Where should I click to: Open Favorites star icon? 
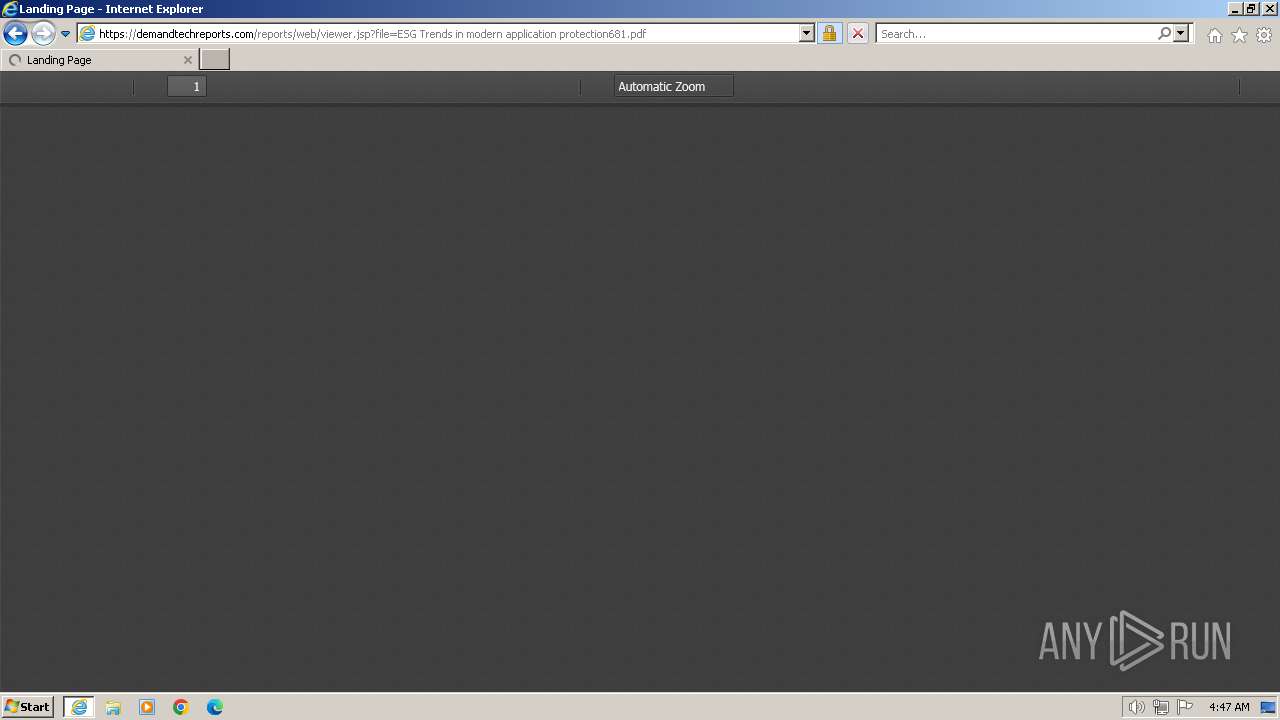coord(1239,35)
